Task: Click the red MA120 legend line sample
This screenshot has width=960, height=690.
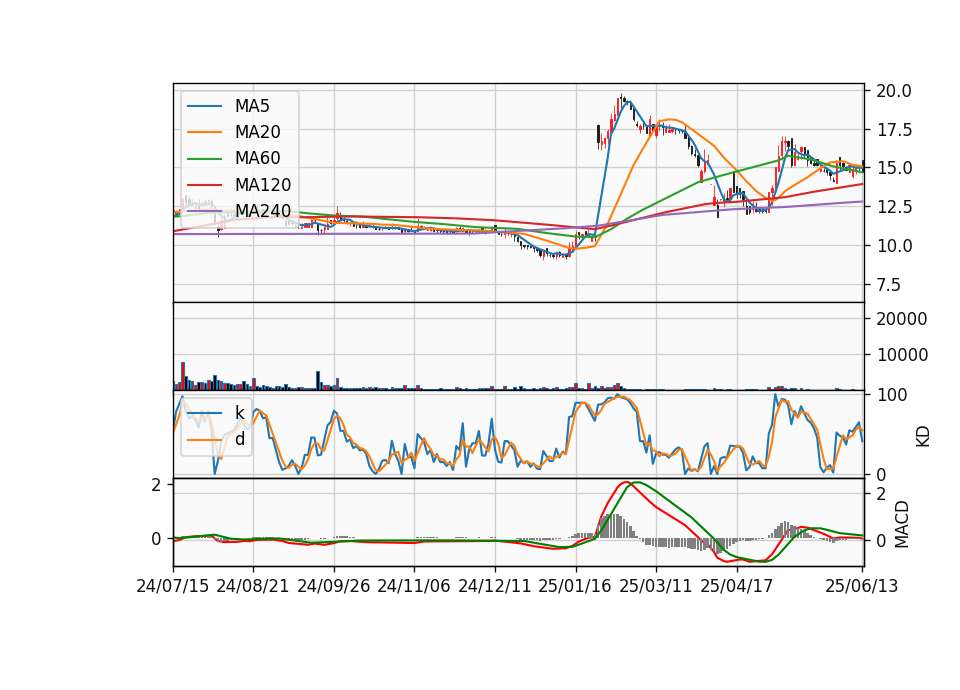Action: click(x=204, y=186)
